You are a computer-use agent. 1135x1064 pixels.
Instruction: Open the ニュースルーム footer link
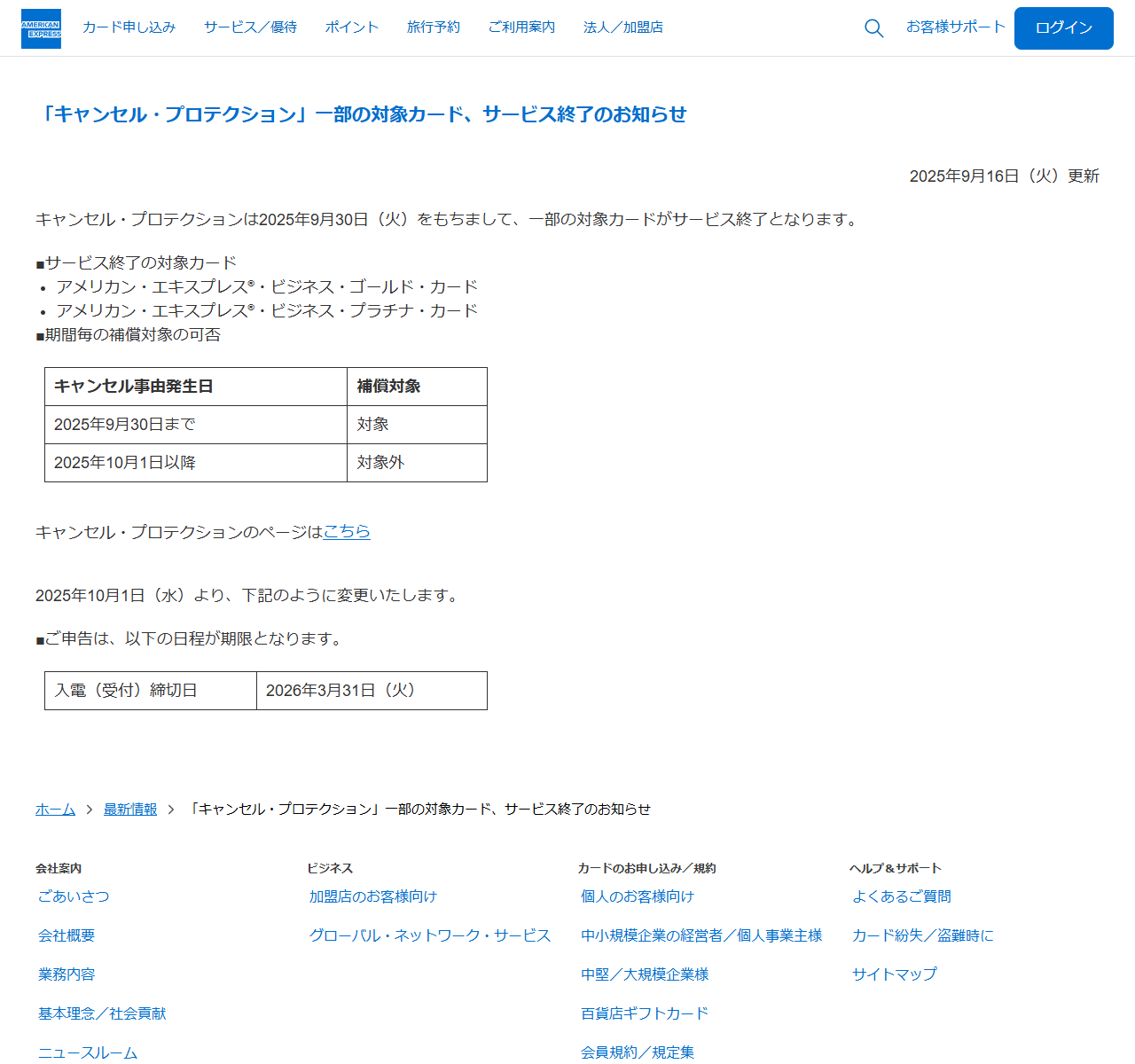88,1052
